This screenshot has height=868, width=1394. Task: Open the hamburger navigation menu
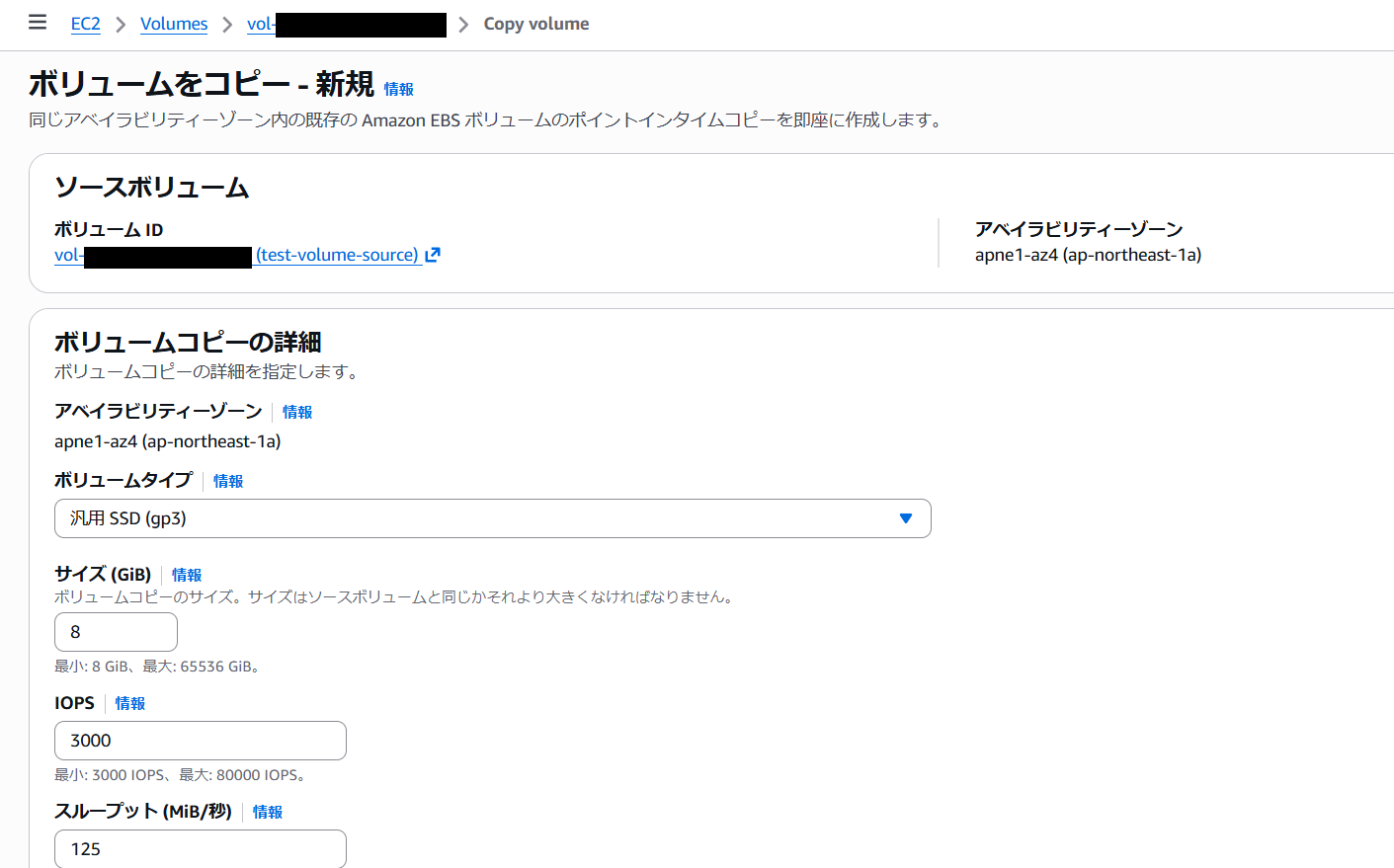(38, 23)
